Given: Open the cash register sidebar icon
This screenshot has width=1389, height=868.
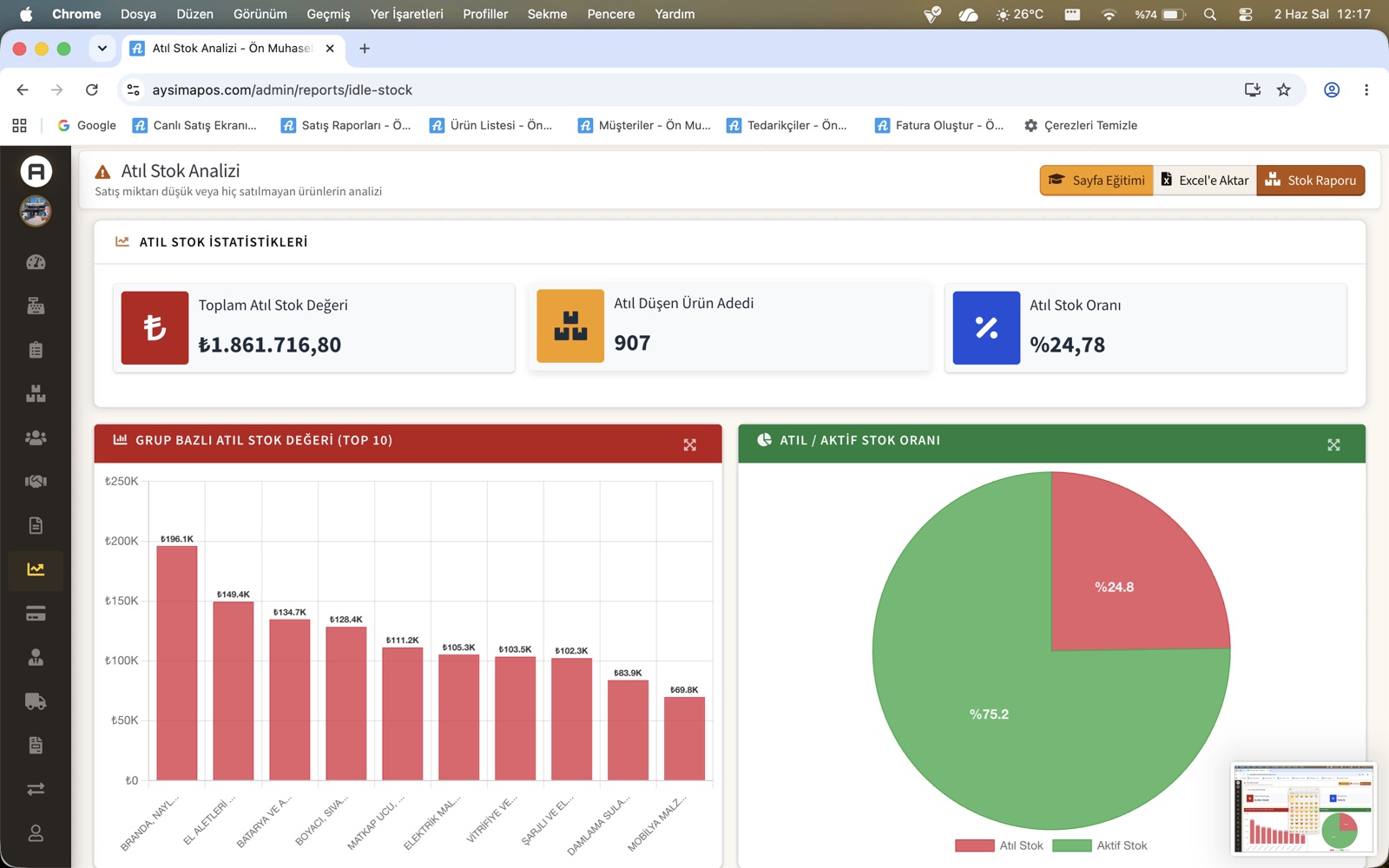Looking at the screenshot, I should coord(36,306).
